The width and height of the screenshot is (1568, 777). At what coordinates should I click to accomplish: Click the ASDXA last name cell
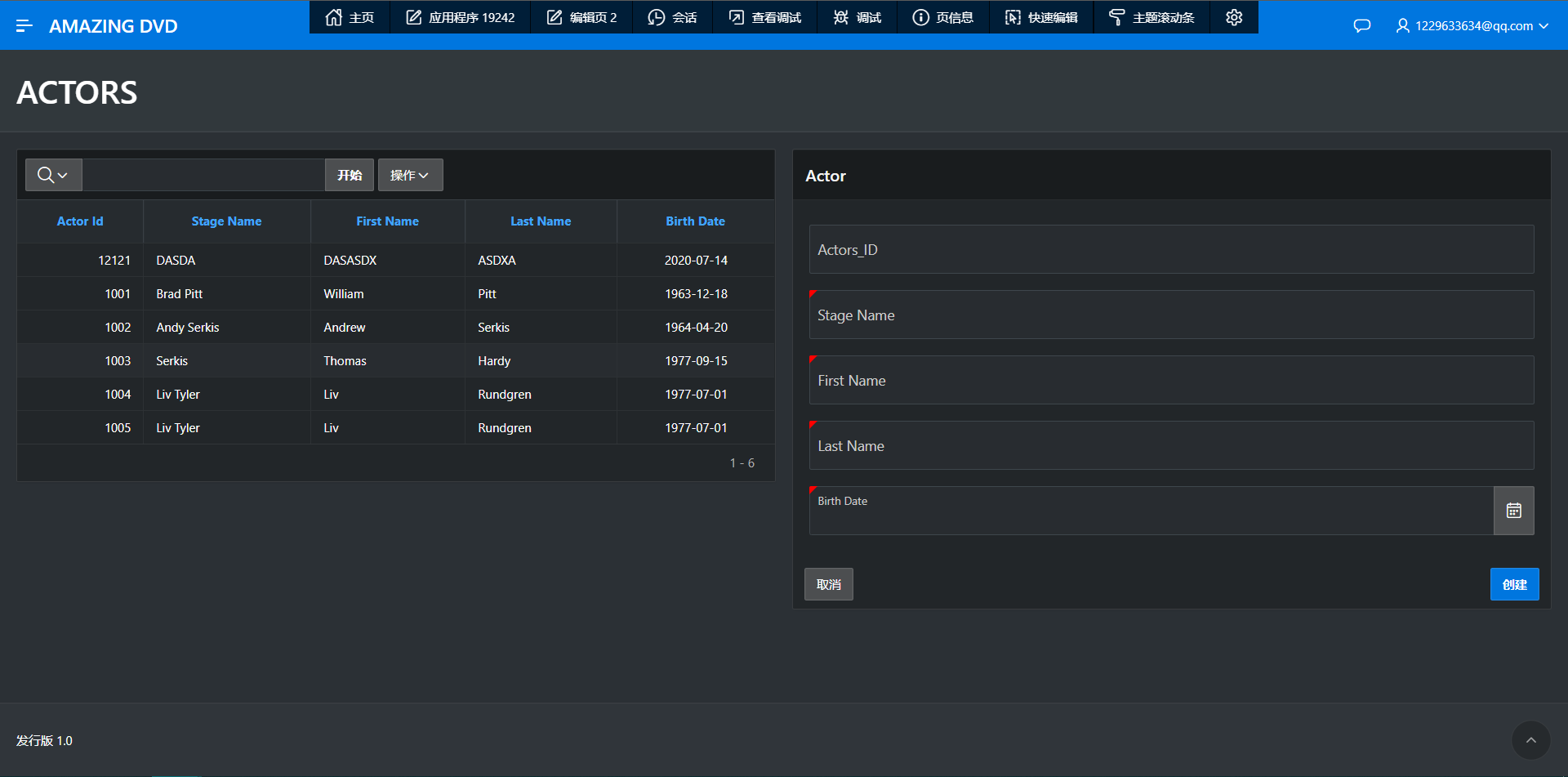541,261
